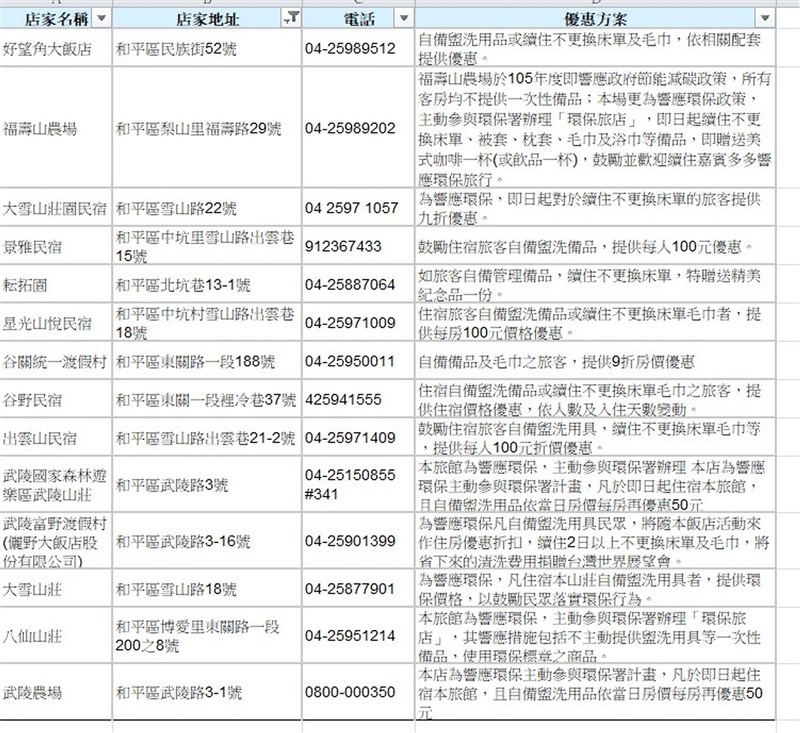Select phone number 0800-000350
Image resolution: width=800 pixels, height=733 pixels.
pyautogui.click(x=359, y=692)
